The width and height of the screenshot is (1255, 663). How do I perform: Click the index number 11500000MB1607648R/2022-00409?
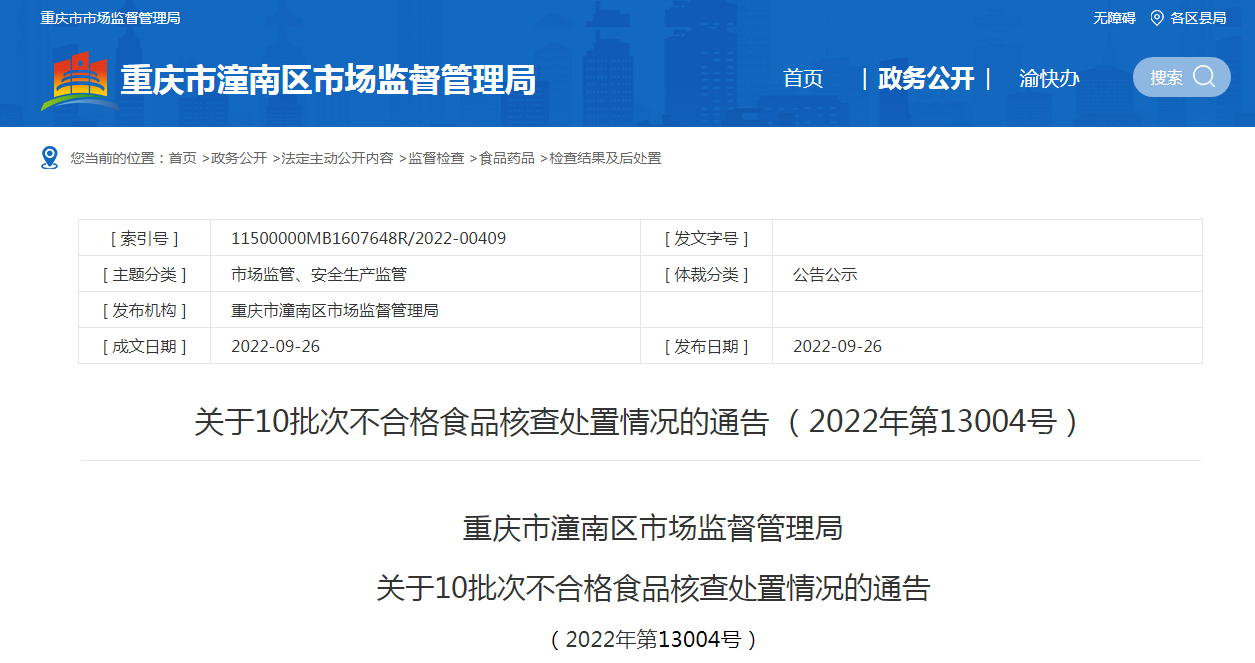(x=368, y=238)
